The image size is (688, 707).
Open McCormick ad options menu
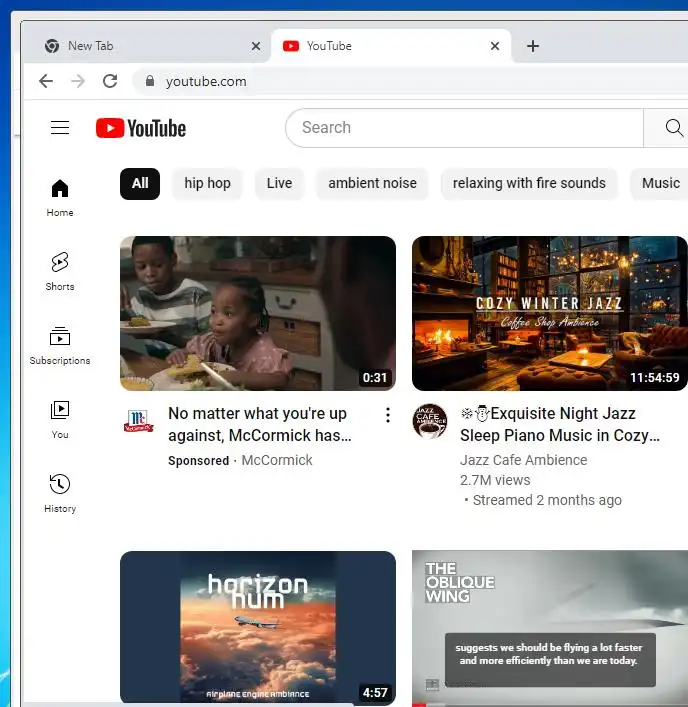click(388, 415)
